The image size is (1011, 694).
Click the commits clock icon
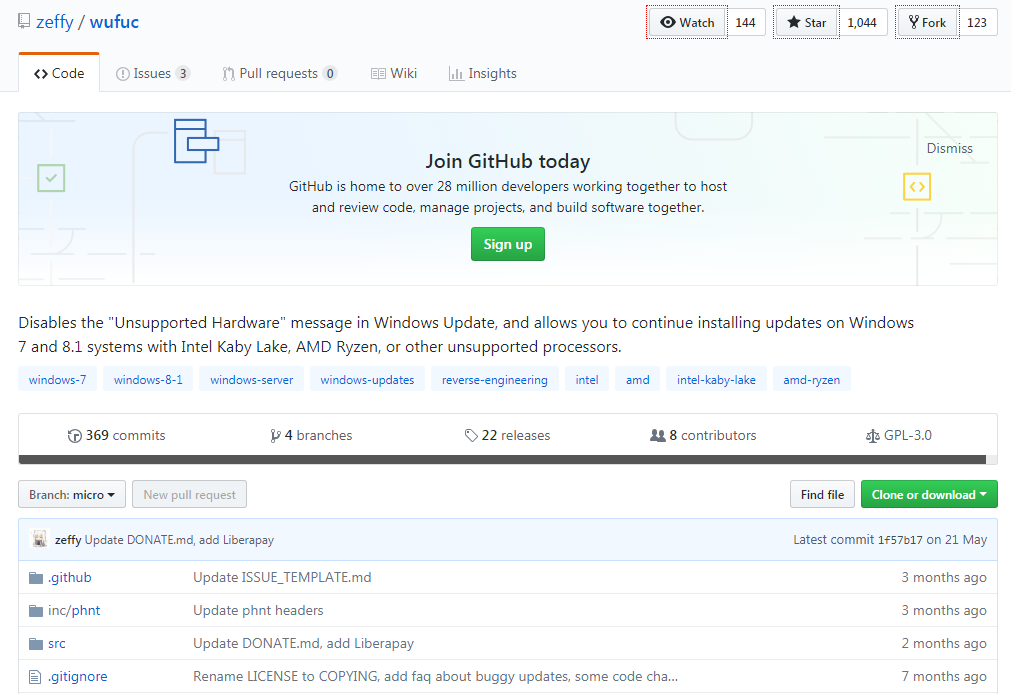[75, 436]
